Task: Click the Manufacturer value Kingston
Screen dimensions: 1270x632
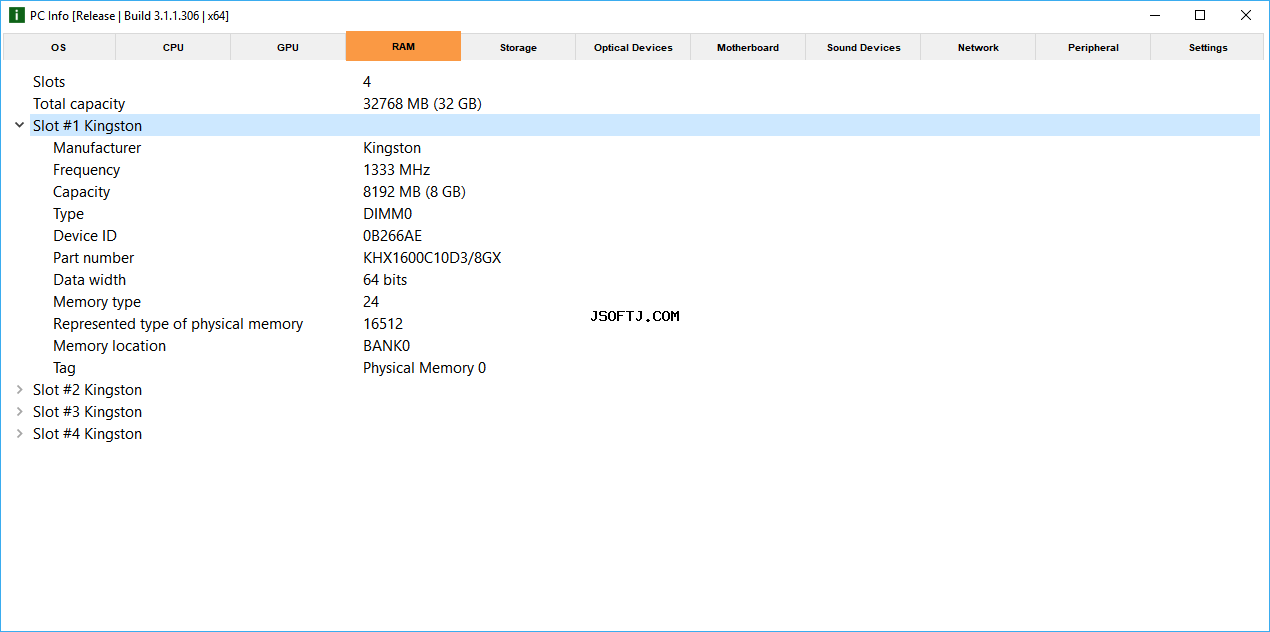Action: 392,148
